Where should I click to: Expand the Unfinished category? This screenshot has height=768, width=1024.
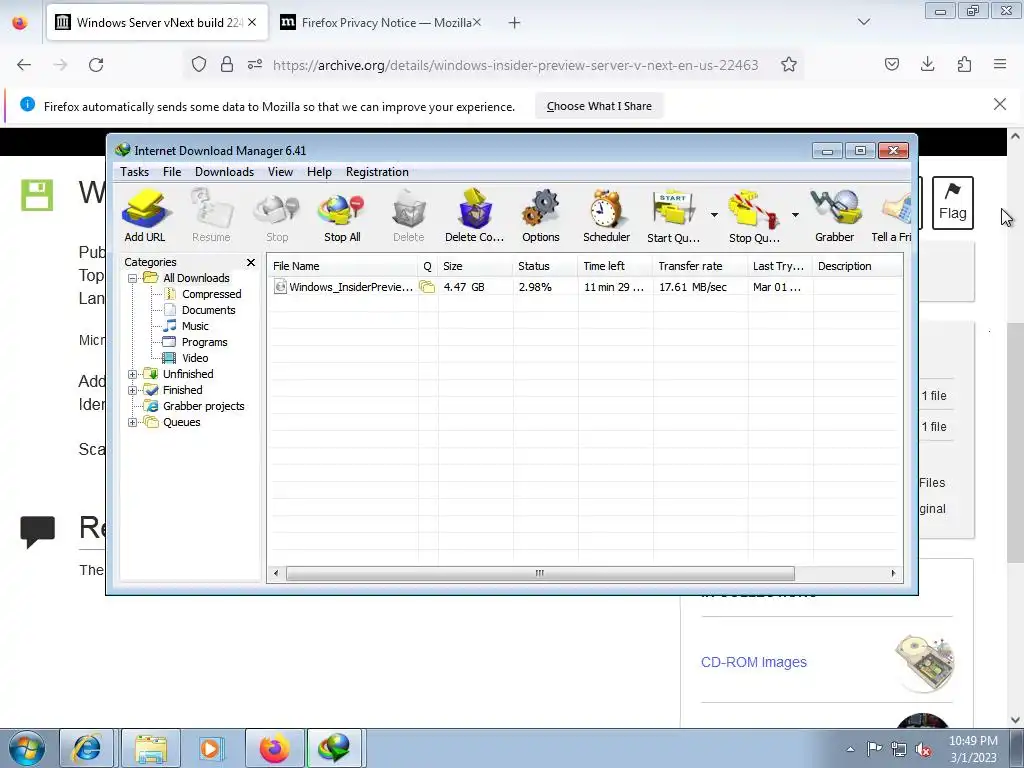point(133,374)
